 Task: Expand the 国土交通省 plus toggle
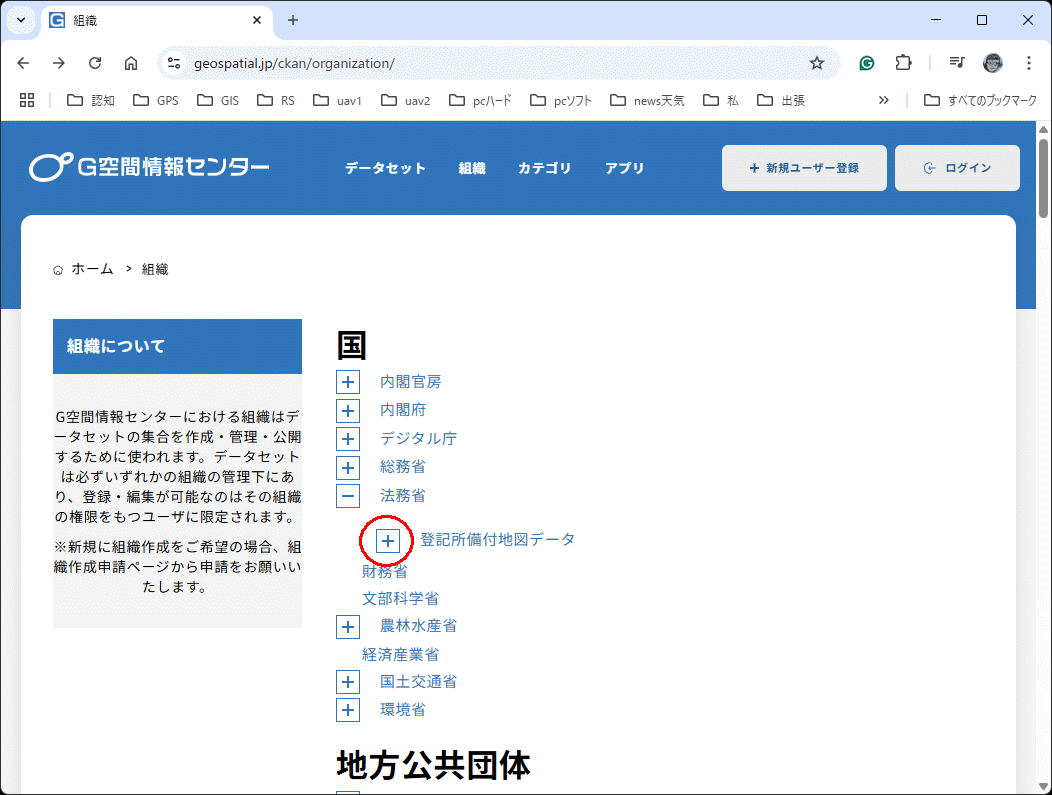point(348,682)
